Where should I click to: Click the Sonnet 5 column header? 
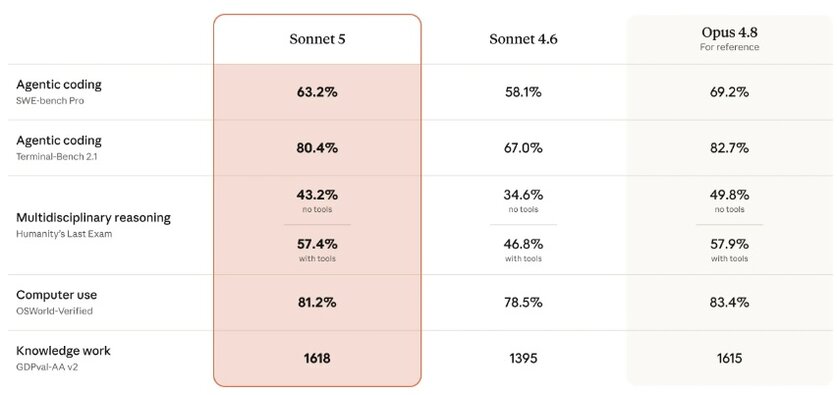coord(317,39)
